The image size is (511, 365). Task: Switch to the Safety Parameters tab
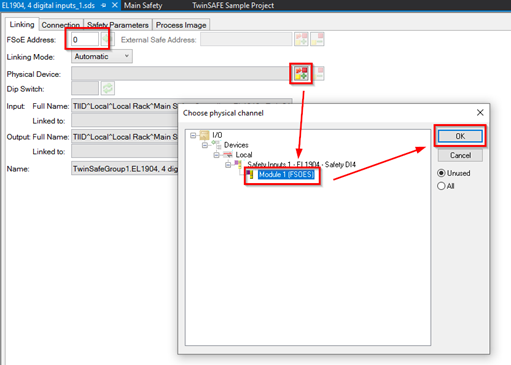(x=118, y=25)
